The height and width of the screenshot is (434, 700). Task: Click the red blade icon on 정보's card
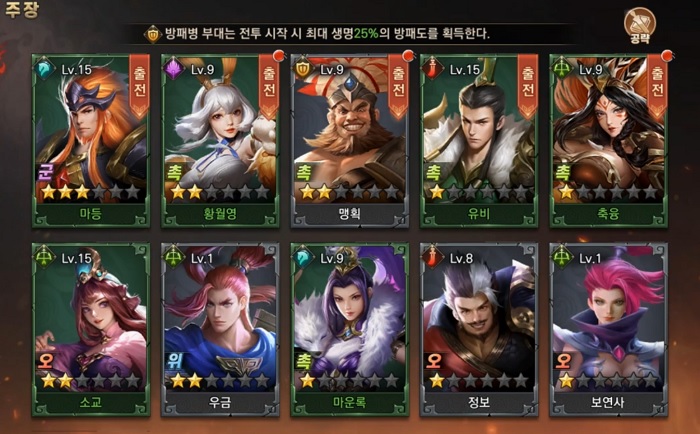(x=433, y=258)
